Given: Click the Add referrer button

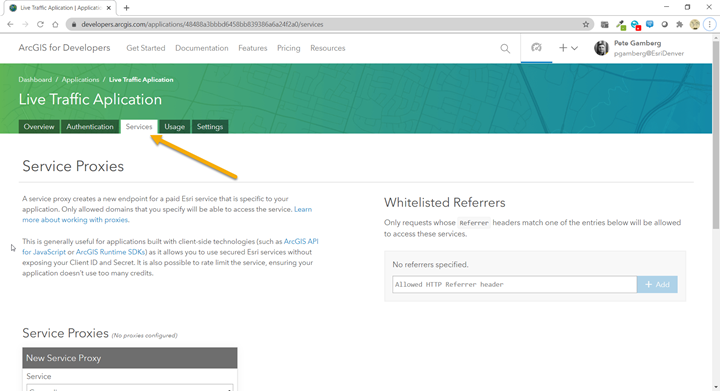Looking at the screenshot, I should [657, 285].
